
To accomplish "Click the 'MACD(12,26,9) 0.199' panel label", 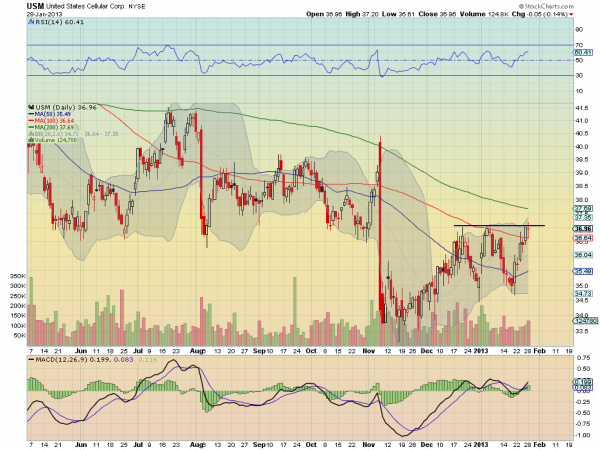I will pos(70,360).
